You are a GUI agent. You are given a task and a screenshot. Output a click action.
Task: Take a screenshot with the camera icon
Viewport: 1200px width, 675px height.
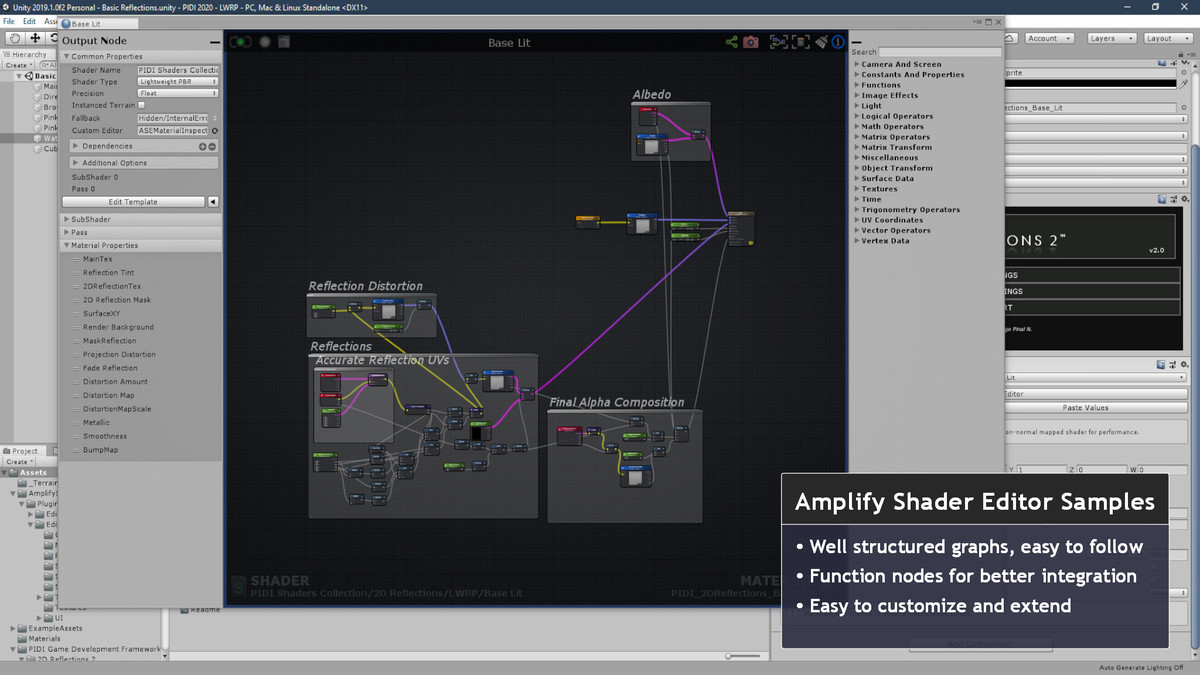point(751,42)
